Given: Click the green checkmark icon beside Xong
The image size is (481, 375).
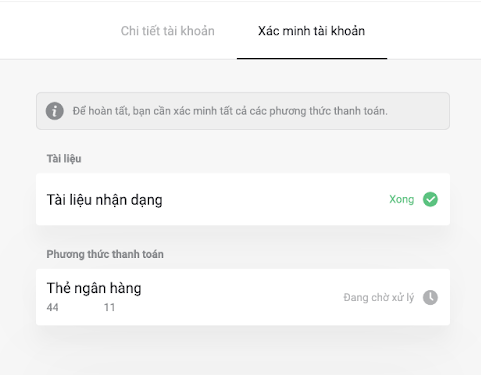Looking at the screenshot, I should (430, 199).
